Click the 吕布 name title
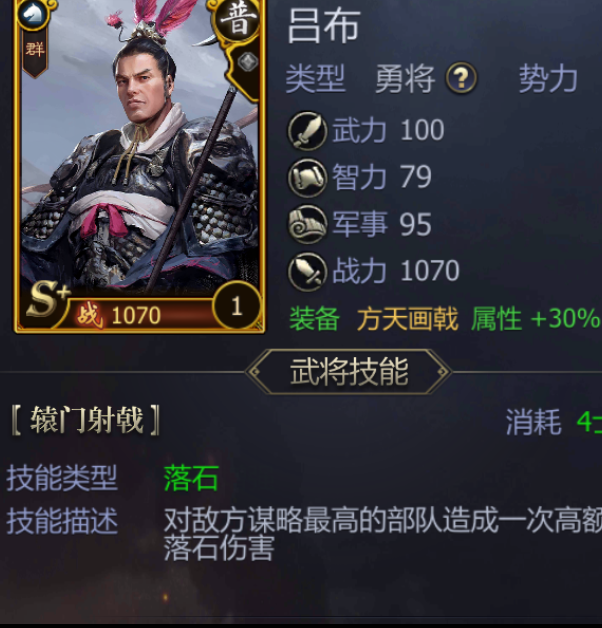The height and width of the screenshot is (628, 602). tap(324, 26)
